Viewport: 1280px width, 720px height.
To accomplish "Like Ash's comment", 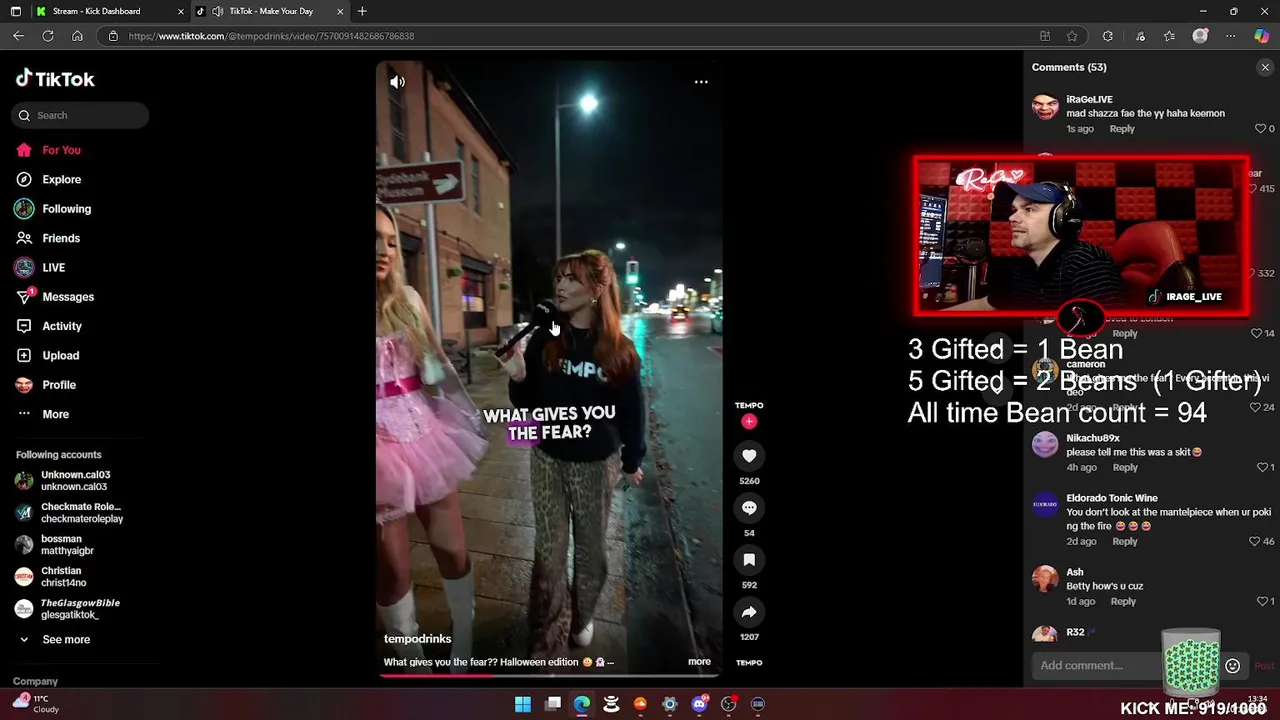I will pyautogui.click(x=1262, y=601).
